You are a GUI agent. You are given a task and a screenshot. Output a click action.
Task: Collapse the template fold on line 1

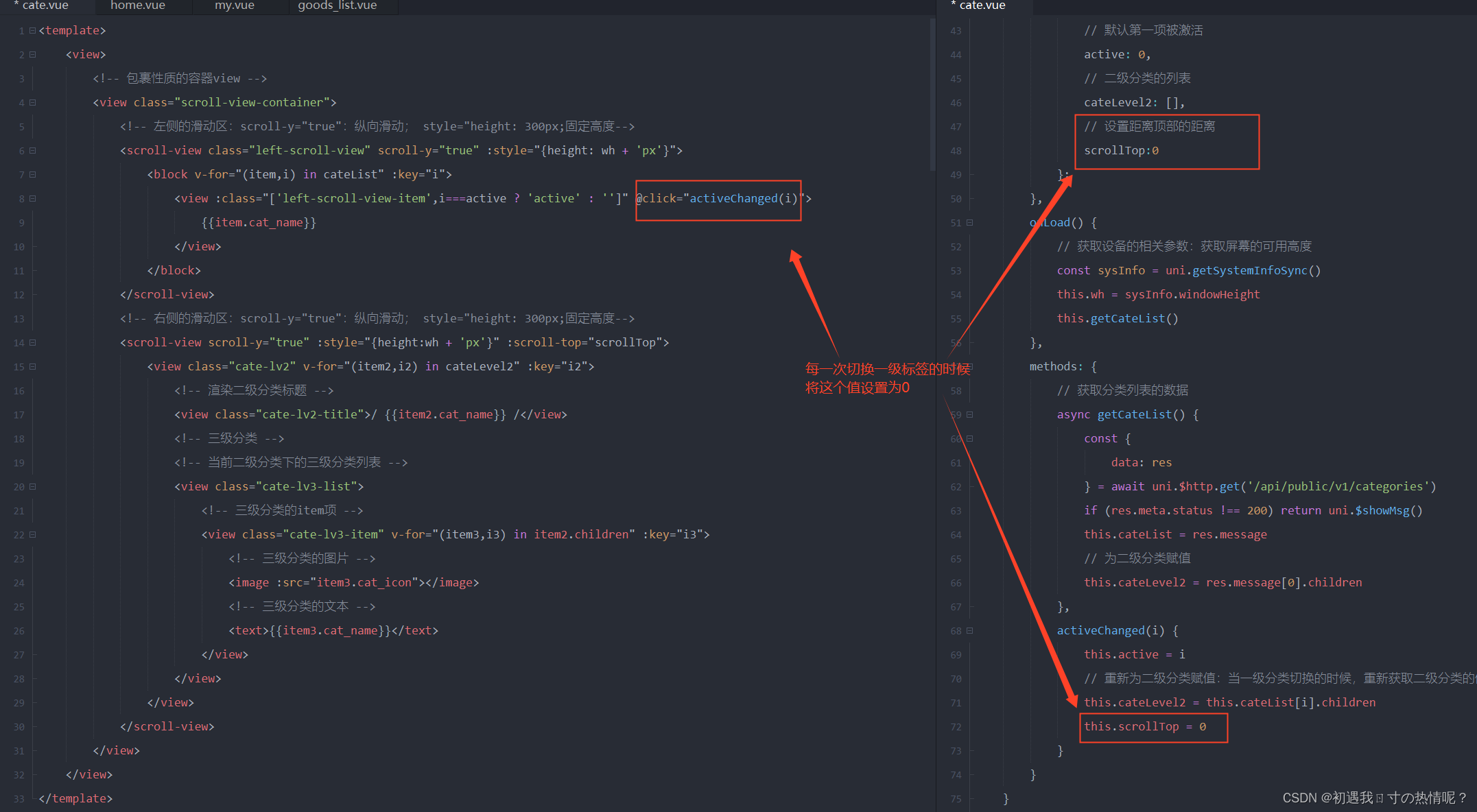[x=32, y=31]
